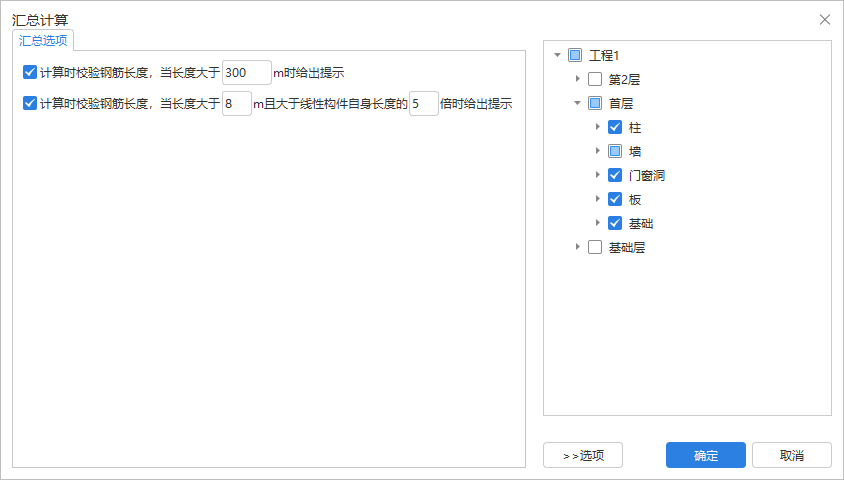Screen dimensions: 844x480
Task: Select the 首层 tree label
Action: [x=621, y=103]
